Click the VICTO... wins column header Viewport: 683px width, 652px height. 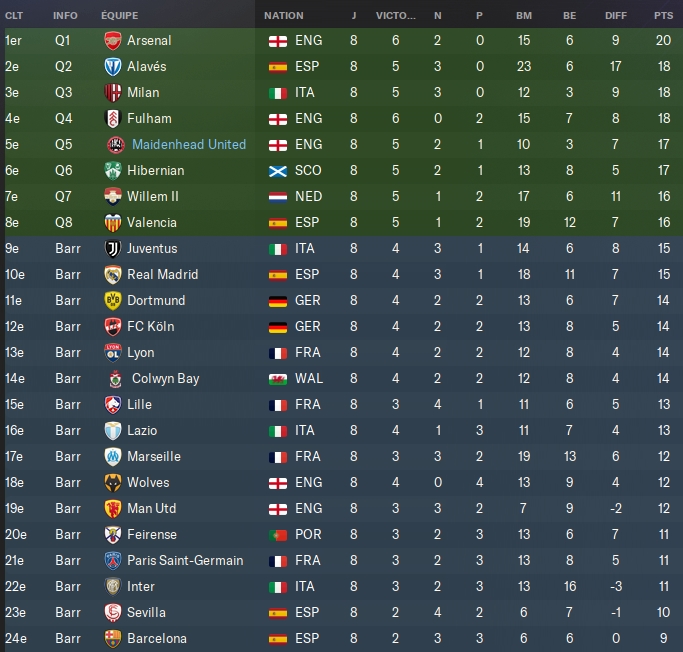396,16
